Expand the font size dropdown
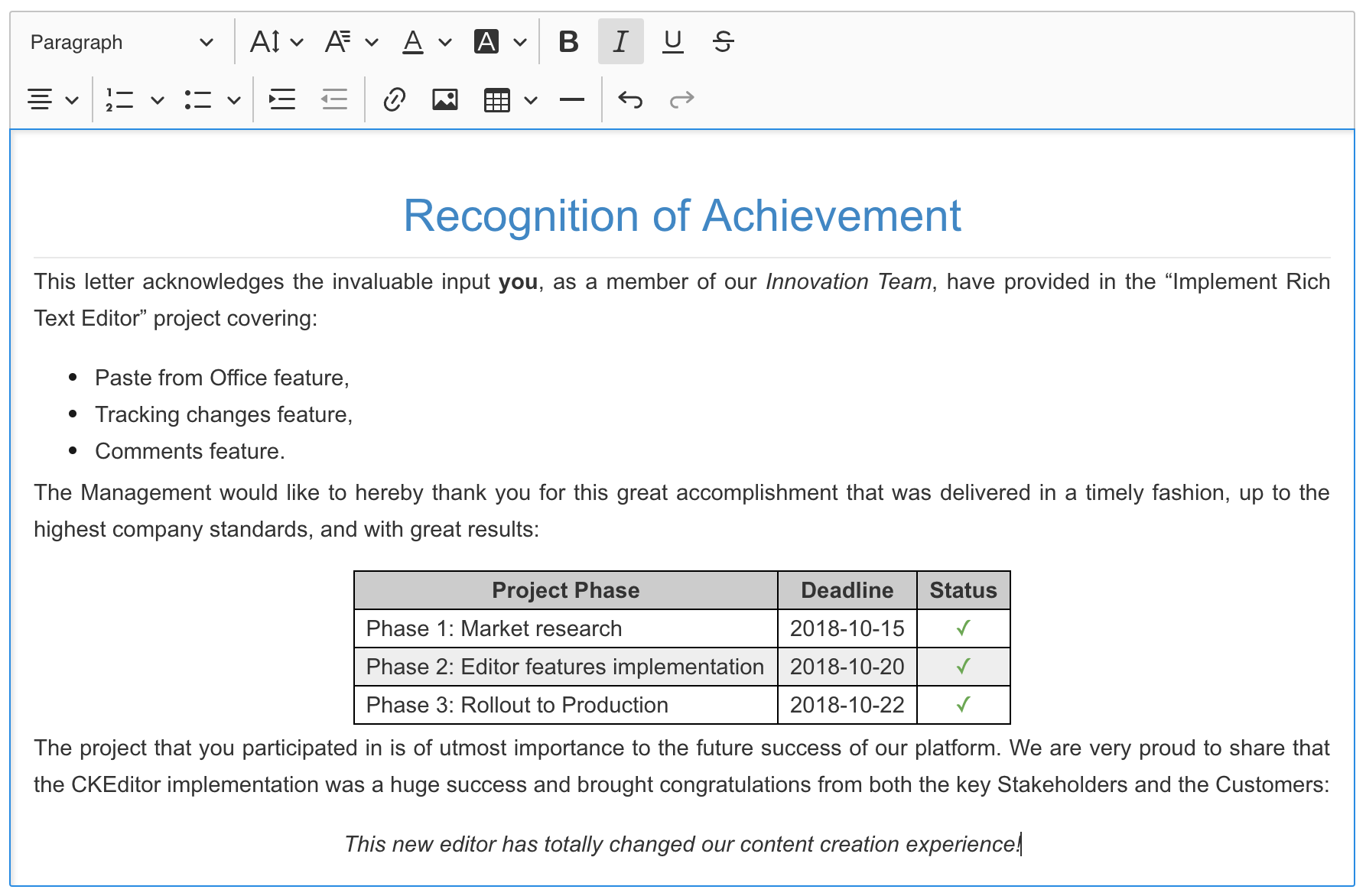Image resolution: width=1366 pixels, height=896 pixels. point(276,41)
